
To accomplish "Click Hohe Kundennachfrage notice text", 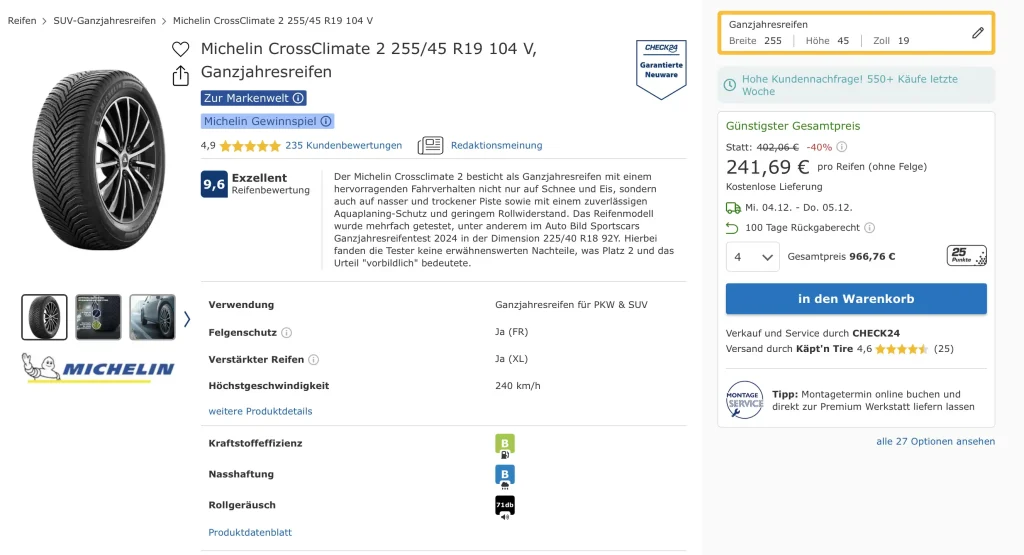I will coord(850,85).
